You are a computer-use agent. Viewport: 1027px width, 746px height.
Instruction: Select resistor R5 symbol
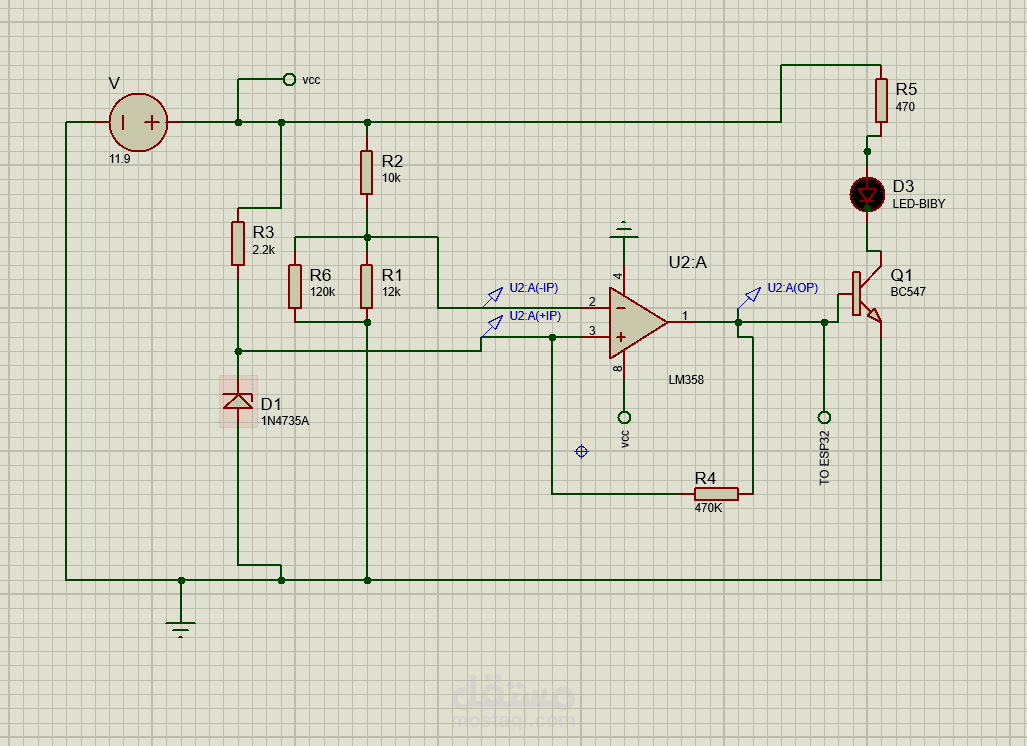click(x=882, y=100)
